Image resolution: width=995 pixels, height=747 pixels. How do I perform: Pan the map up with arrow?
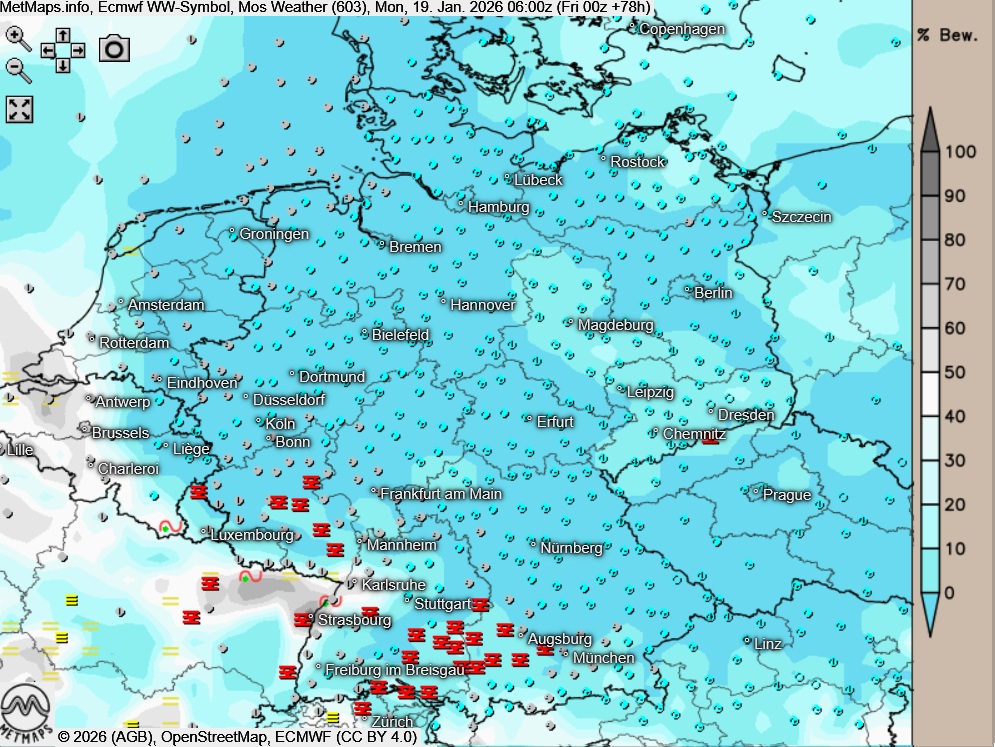(62, 35)
